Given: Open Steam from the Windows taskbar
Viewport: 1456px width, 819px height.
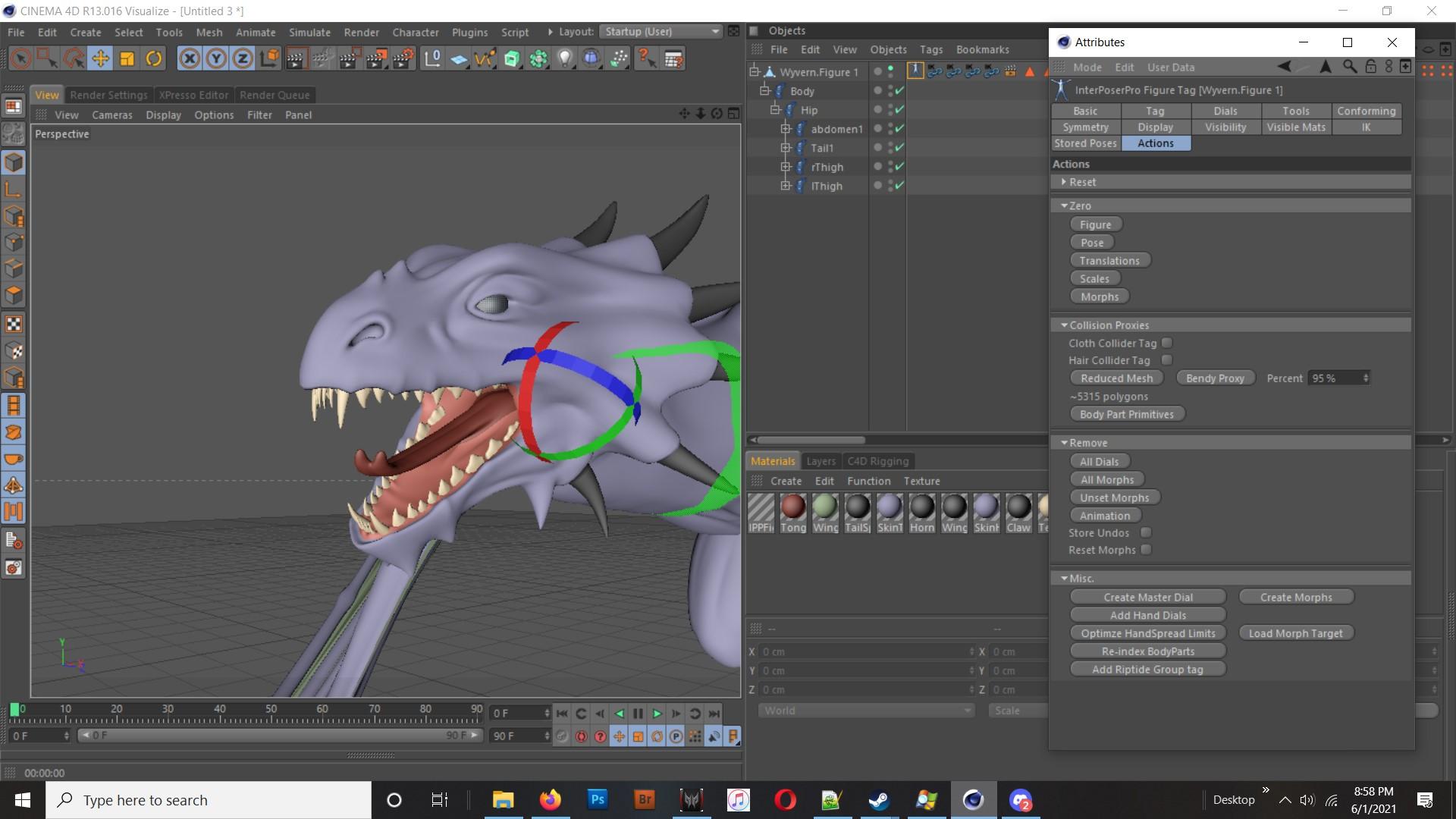Looking at the screenshot, I should [879, 800].
